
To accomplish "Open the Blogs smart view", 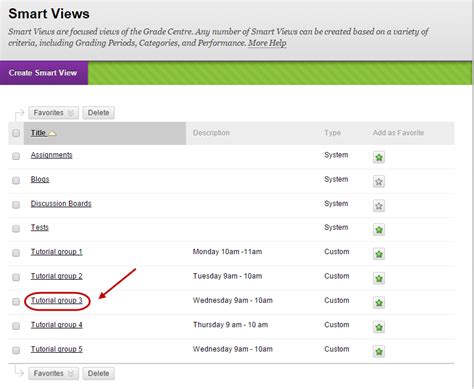I will click(x=40, y=179).
